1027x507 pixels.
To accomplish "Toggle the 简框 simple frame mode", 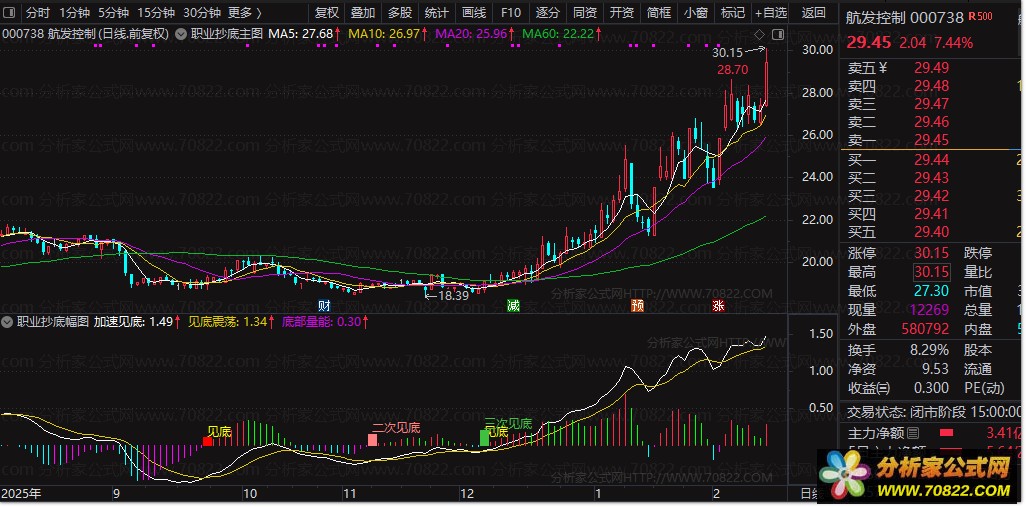I will (x=659, y=12).
